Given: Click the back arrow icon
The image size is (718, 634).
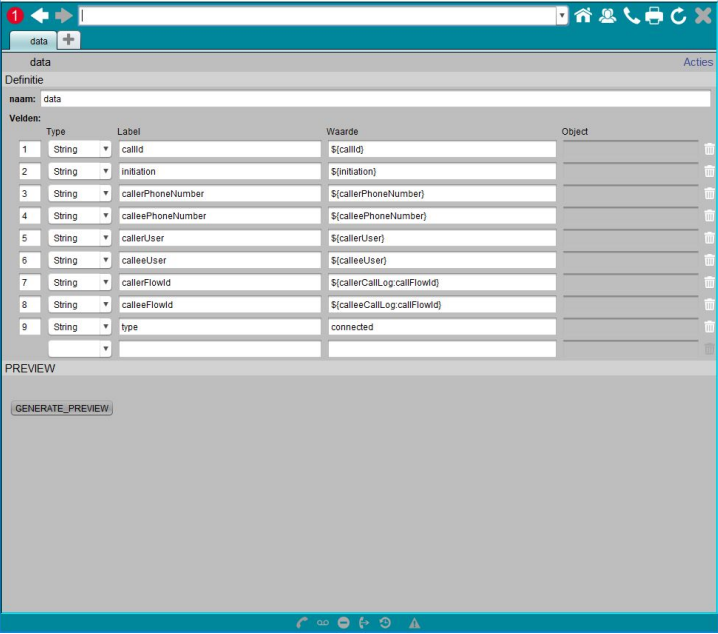Looking at the screenshot, I should [x=40, y=15].
